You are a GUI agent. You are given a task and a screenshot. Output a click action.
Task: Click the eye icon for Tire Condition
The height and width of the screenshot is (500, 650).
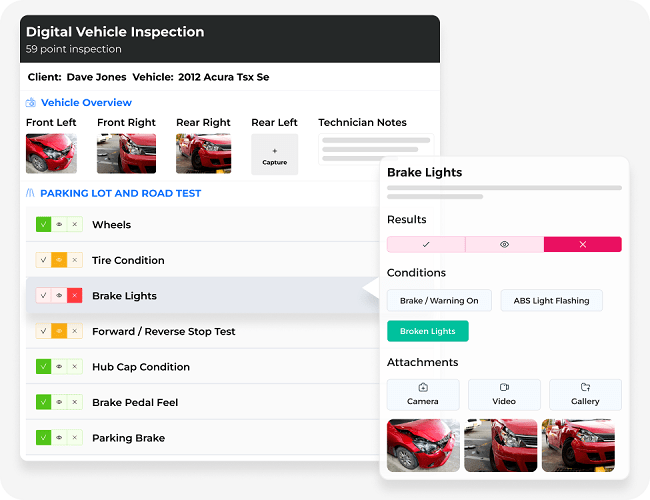click(x=59, y=260)
